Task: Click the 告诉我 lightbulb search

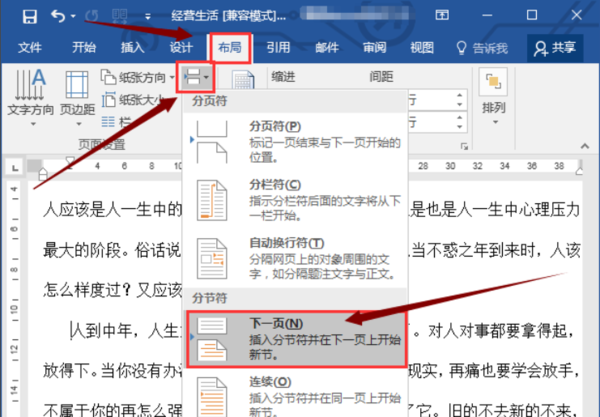Action: 482,48
